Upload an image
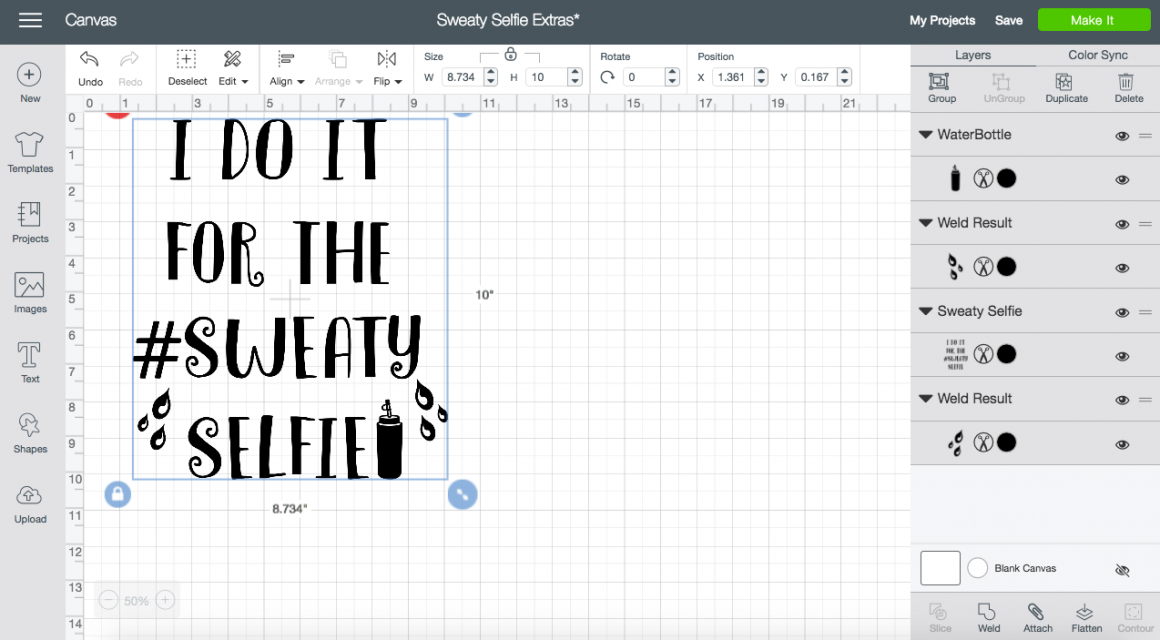The height and width of the screenshot is (640, 1160). coord(30,503)
